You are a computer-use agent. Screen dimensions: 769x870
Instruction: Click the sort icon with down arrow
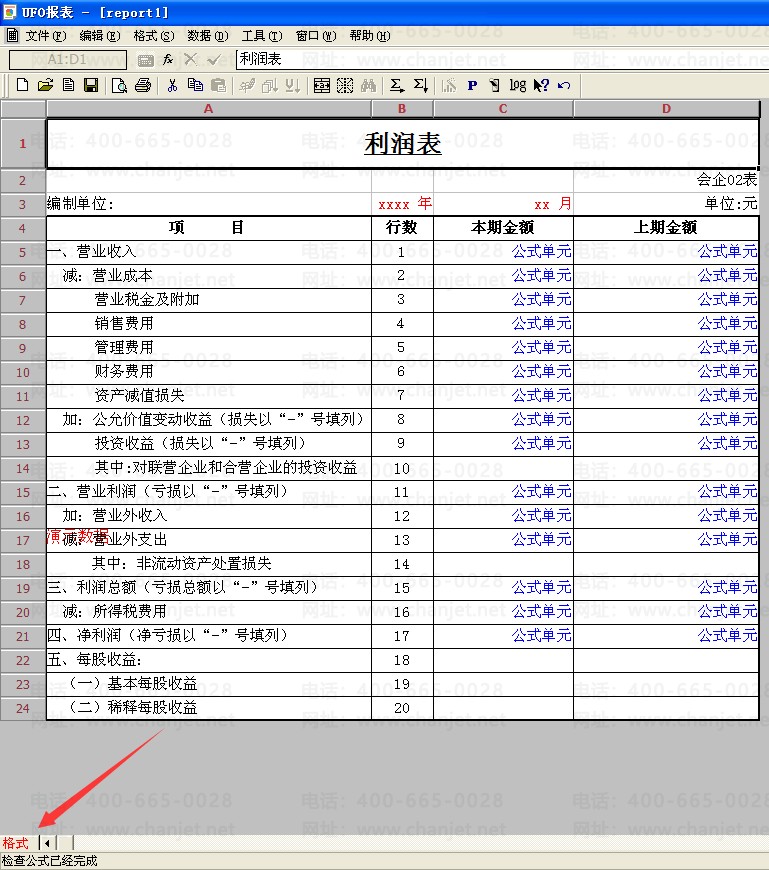pos(292,85)
